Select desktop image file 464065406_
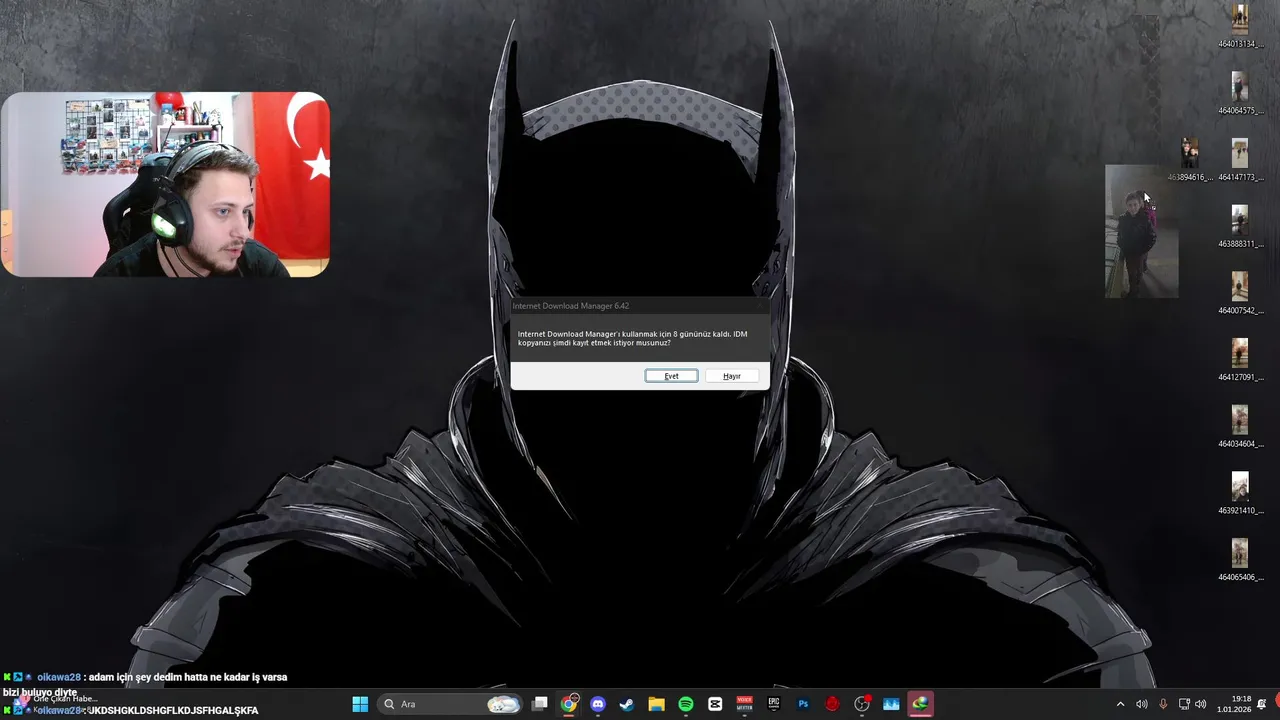1280x720 pixels. pos(1240,560)
